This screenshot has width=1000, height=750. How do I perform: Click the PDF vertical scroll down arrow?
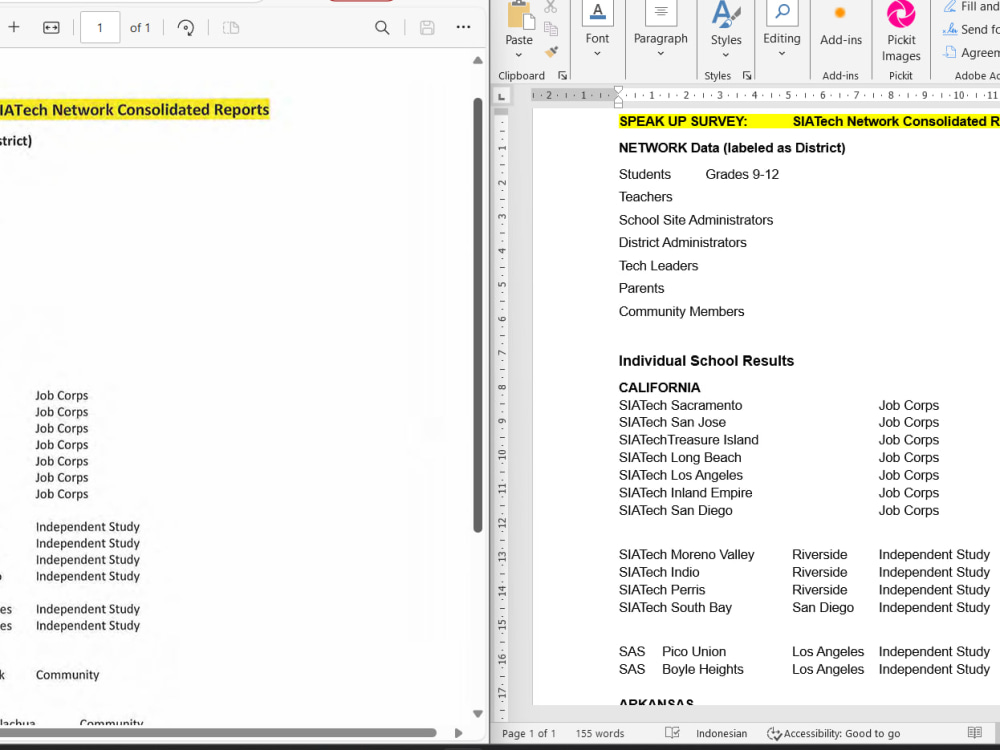478,714
